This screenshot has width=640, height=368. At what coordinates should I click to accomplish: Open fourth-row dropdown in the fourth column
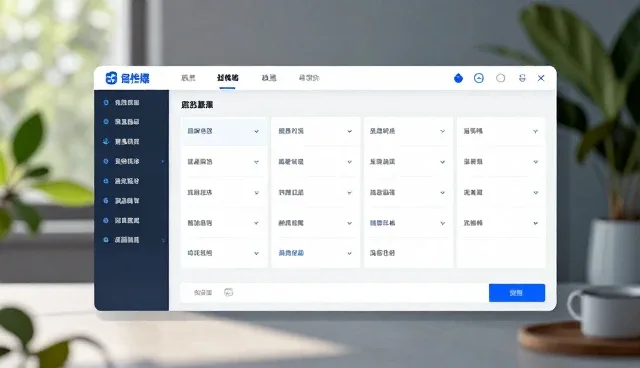(x=501, y=223)
